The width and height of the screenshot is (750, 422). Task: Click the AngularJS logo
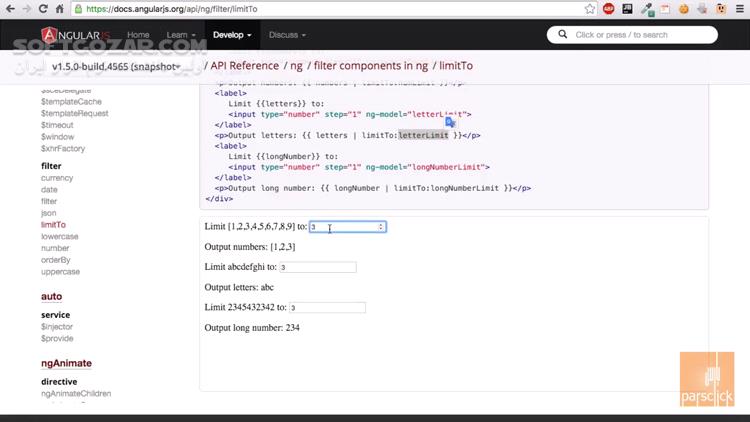point(76,35)
